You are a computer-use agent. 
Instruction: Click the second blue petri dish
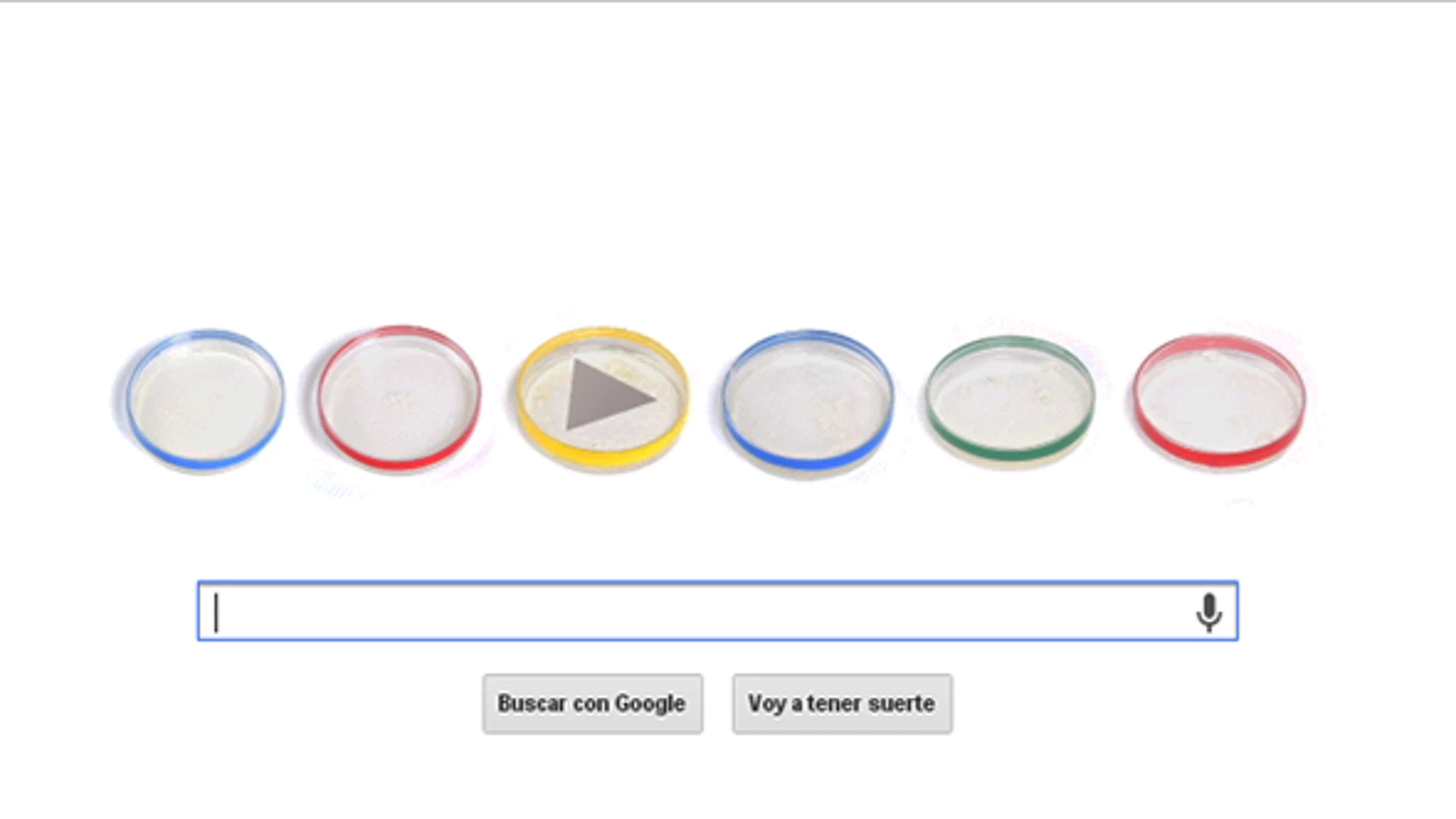[x=808, y=398]
